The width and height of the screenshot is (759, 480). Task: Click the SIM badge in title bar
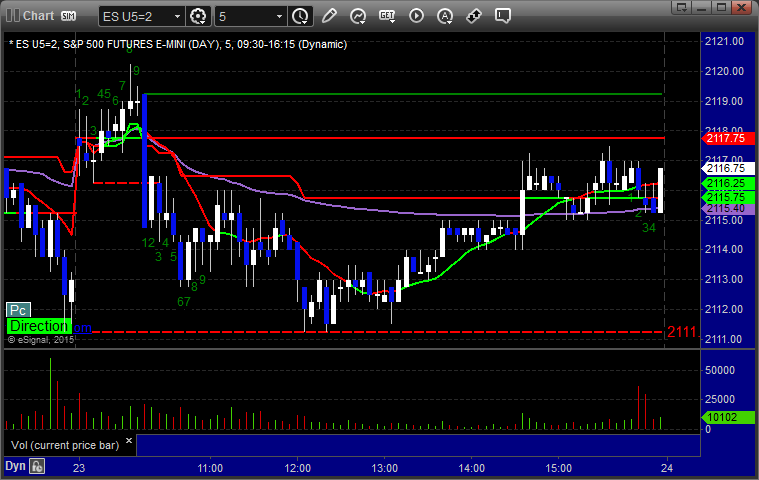pyautogui.click(x=68, y=16)
